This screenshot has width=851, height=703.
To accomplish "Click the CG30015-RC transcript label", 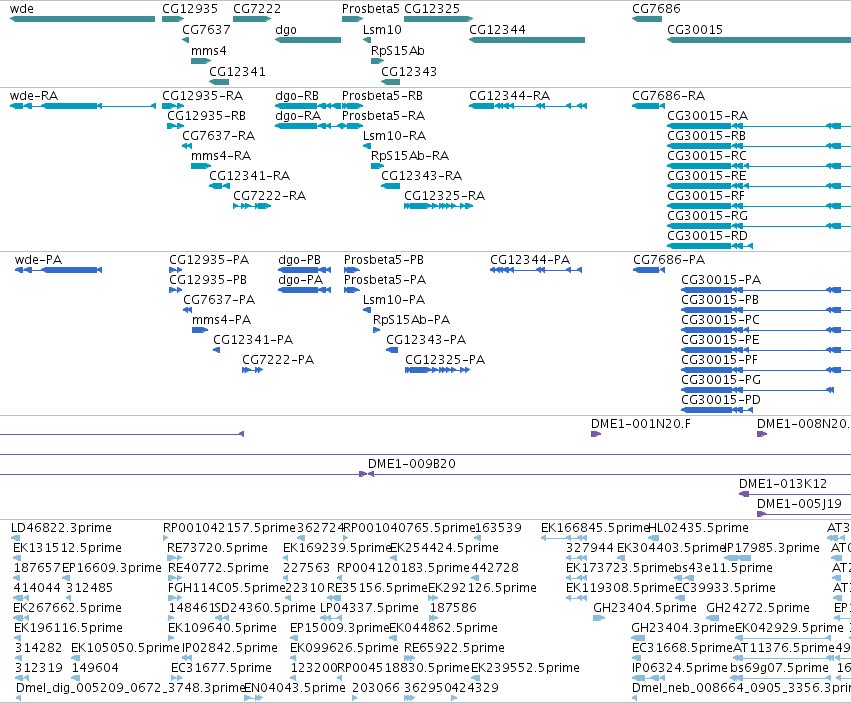I will tap(707, 156).
